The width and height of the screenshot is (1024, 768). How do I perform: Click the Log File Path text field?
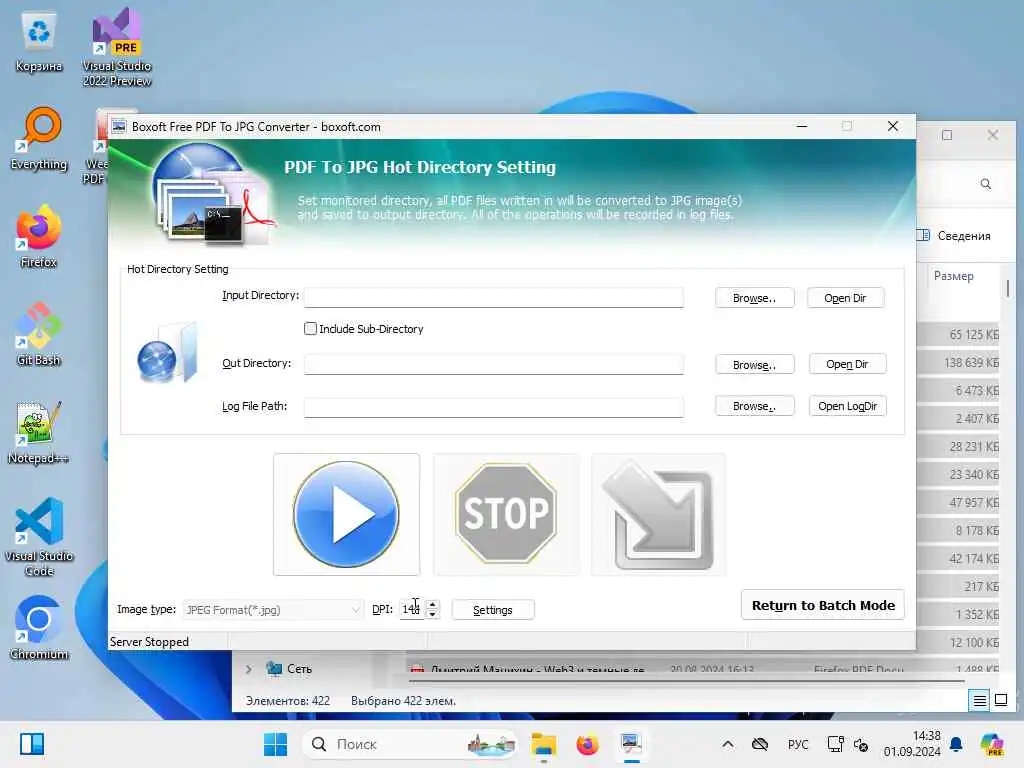(x=493, y=406)
